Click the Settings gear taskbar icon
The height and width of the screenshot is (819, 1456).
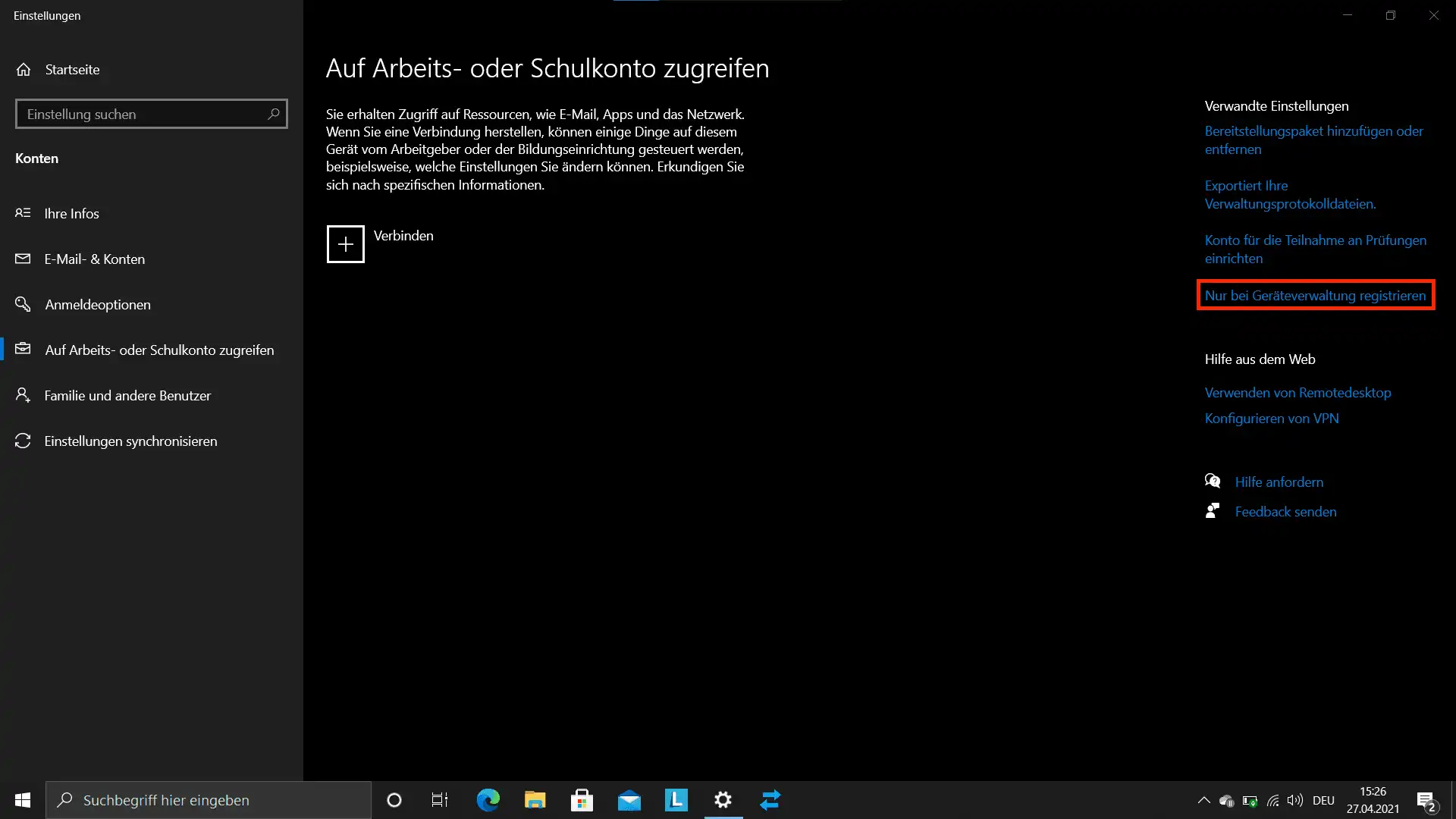point(723,800)
